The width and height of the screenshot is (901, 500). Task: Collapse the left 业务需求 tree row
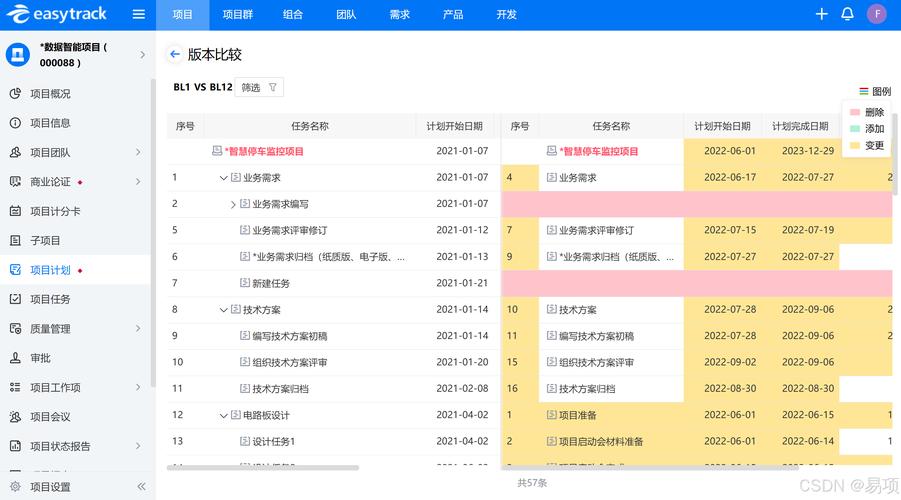point(224,178)
